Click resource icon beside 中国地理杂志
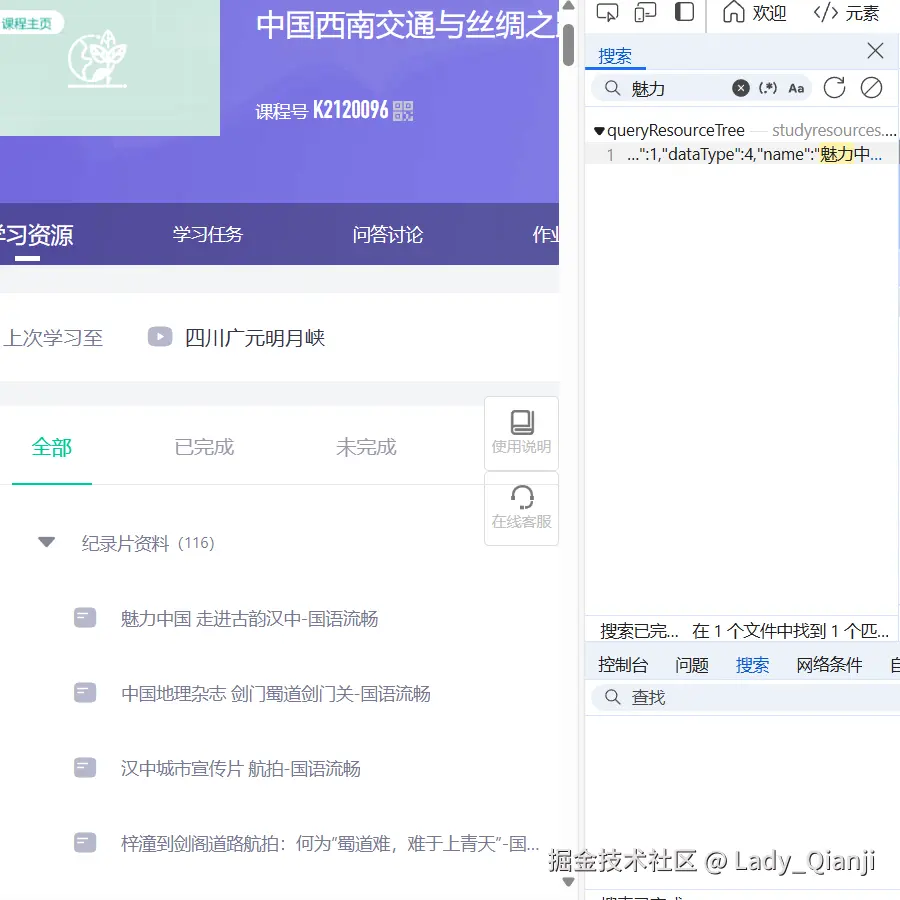Image resolution: width=900 pixels, height=900 pixels. 85,692
